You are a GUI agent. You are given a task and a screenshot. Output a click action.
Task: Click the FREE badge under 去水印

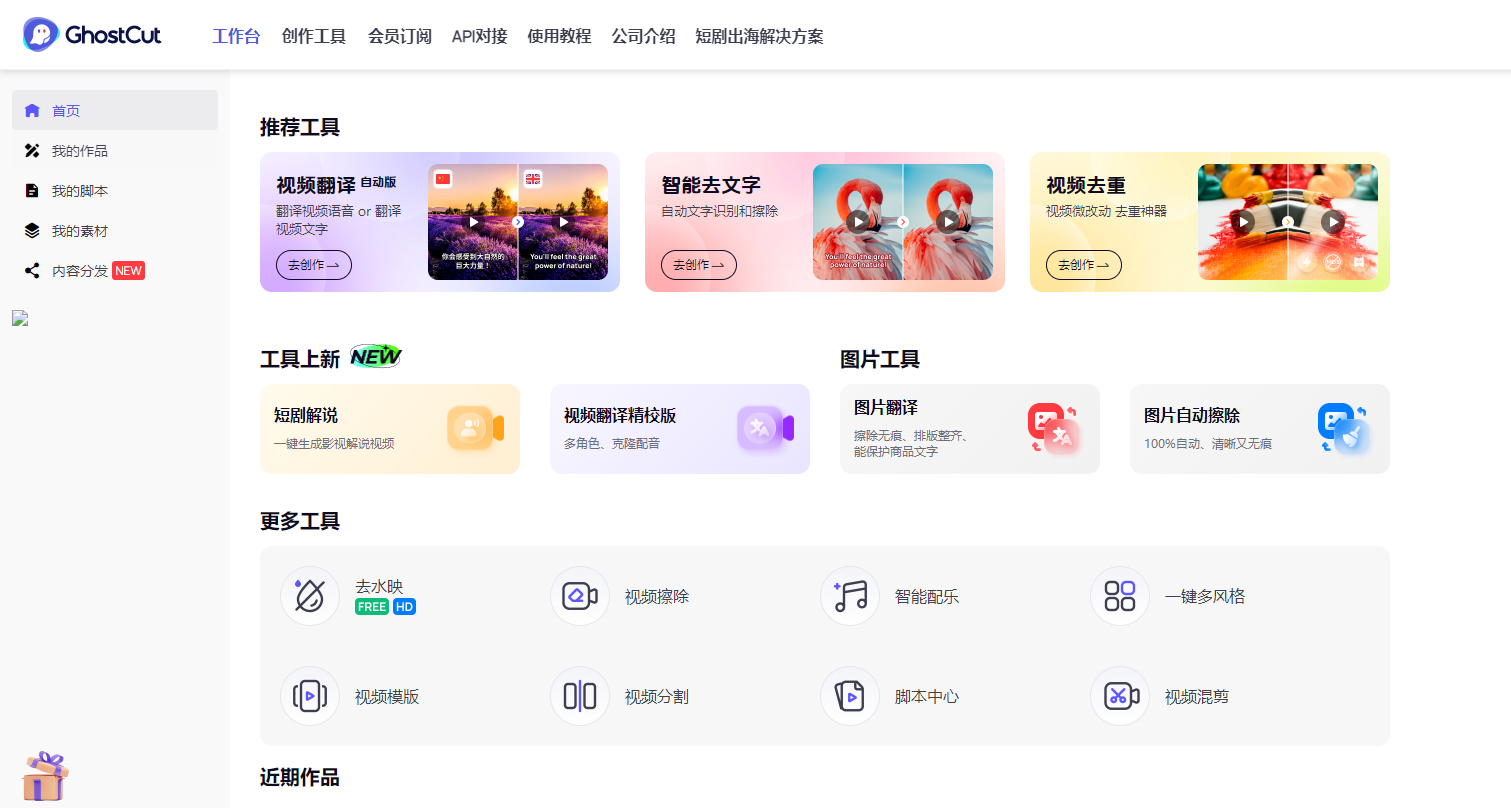tap(372, 607)
